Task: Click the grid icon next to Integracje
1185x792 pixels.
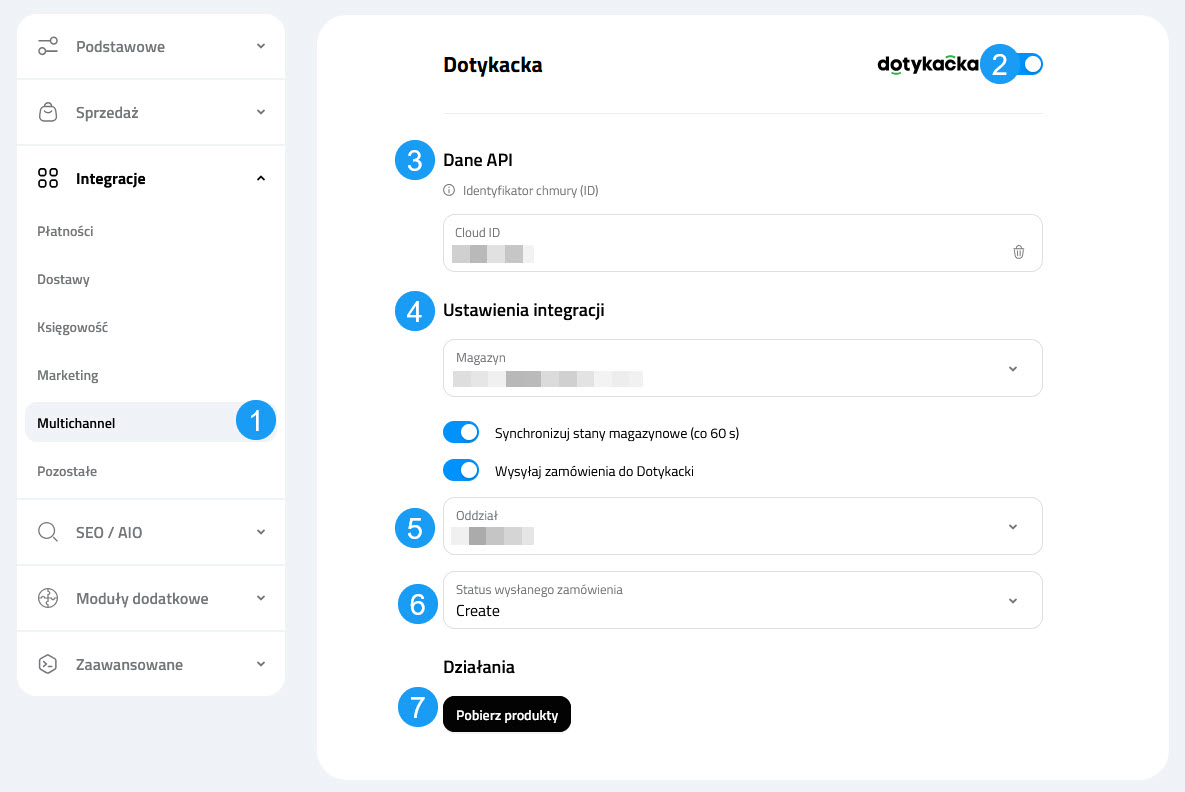Action: [x=47, y=178]
